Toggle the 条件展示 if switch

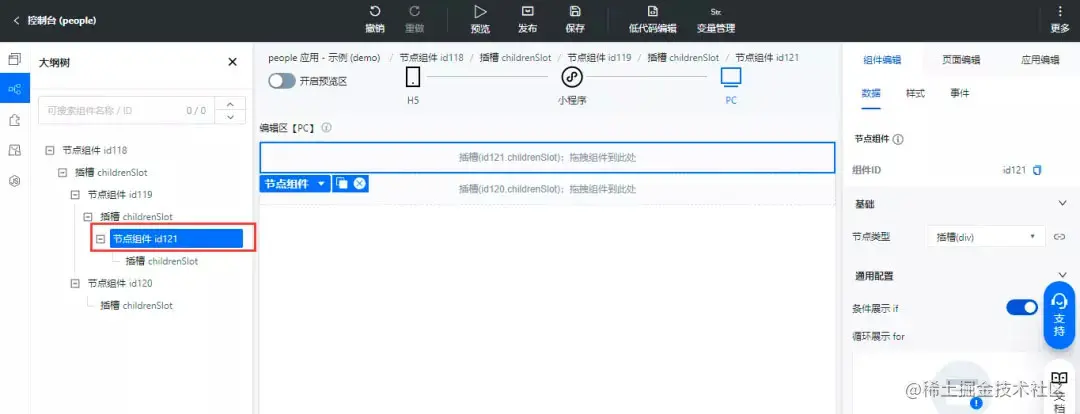coord(1022,308)
